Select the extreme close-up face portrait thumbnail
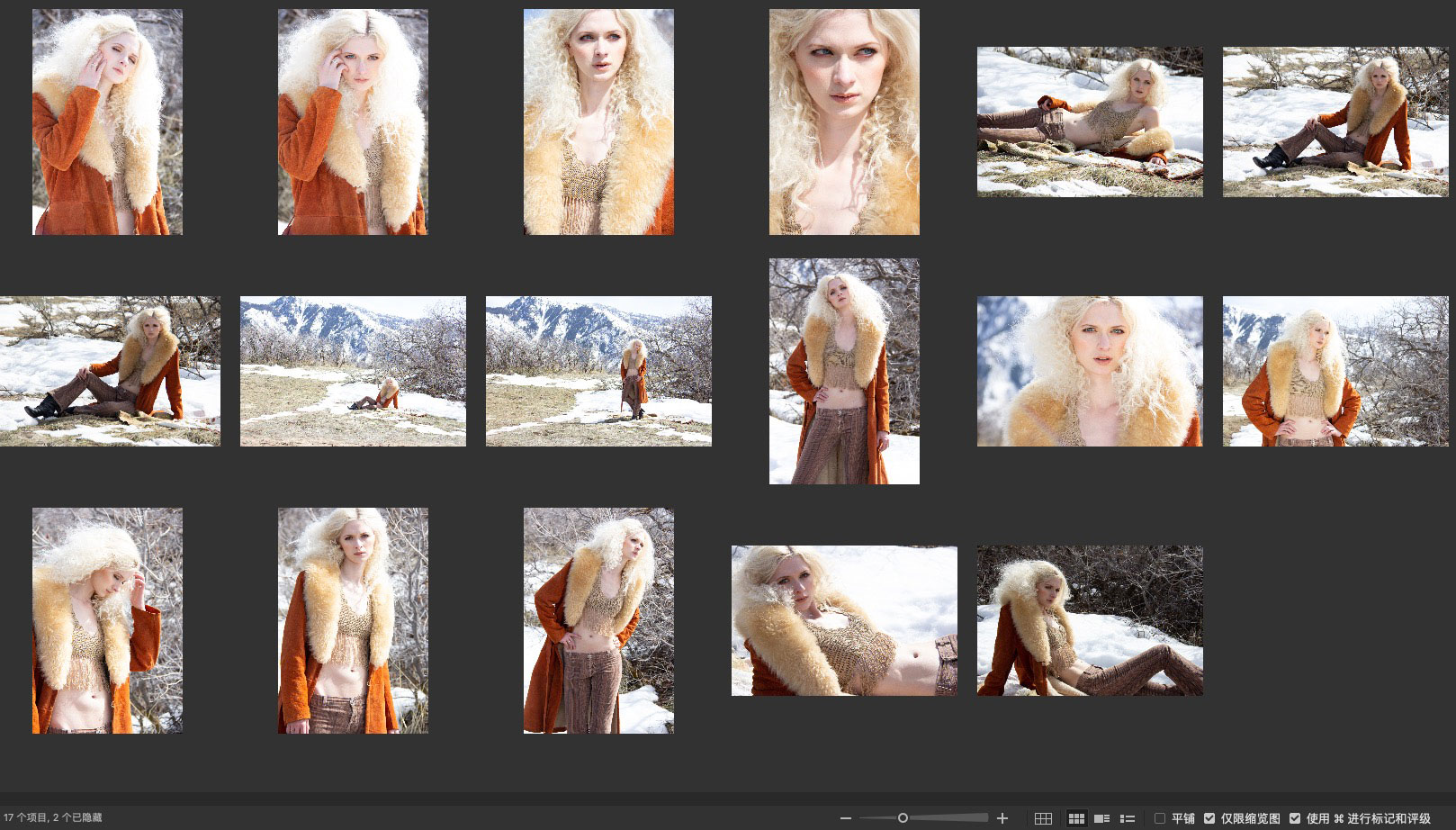Image resolution: width=1456 pixels, height=830 pixels. (844, 122)
